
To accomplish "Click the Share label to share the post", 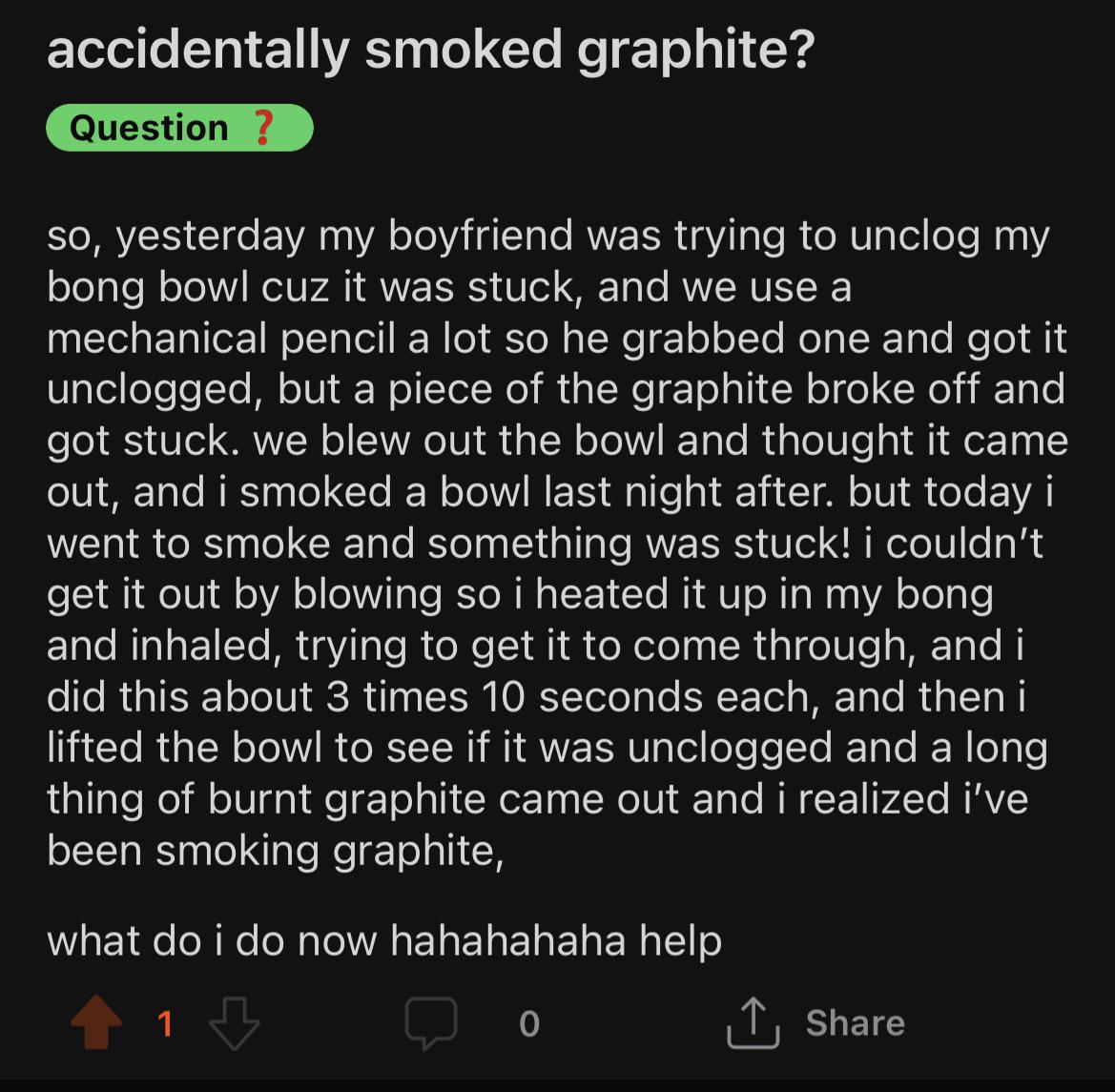I will pyautogui.click(x=856, y=1021).
